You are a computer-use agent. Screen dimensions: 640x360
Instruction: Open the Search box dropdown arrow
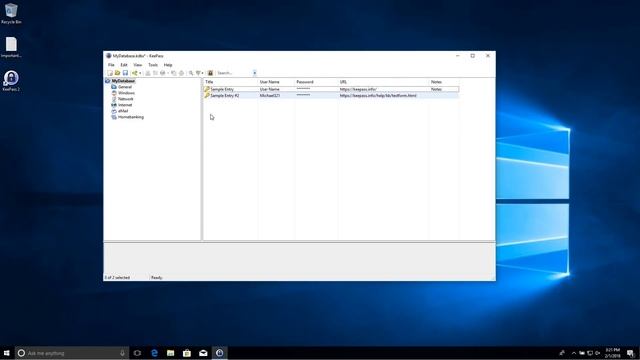254,73
